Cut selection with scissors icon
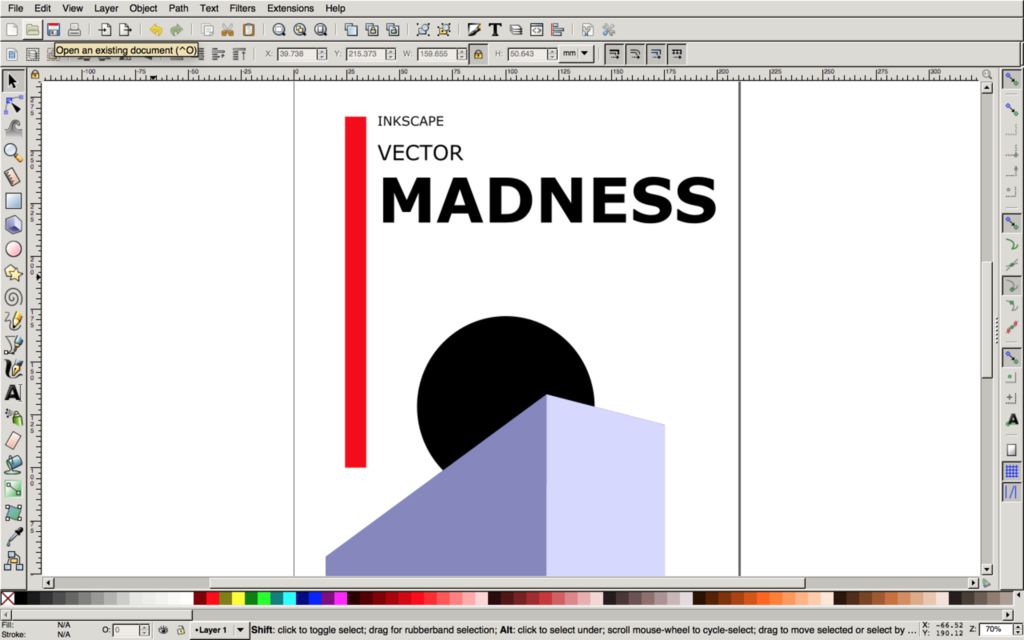Viewport: 1024px width, 640px height. [227, 30]
